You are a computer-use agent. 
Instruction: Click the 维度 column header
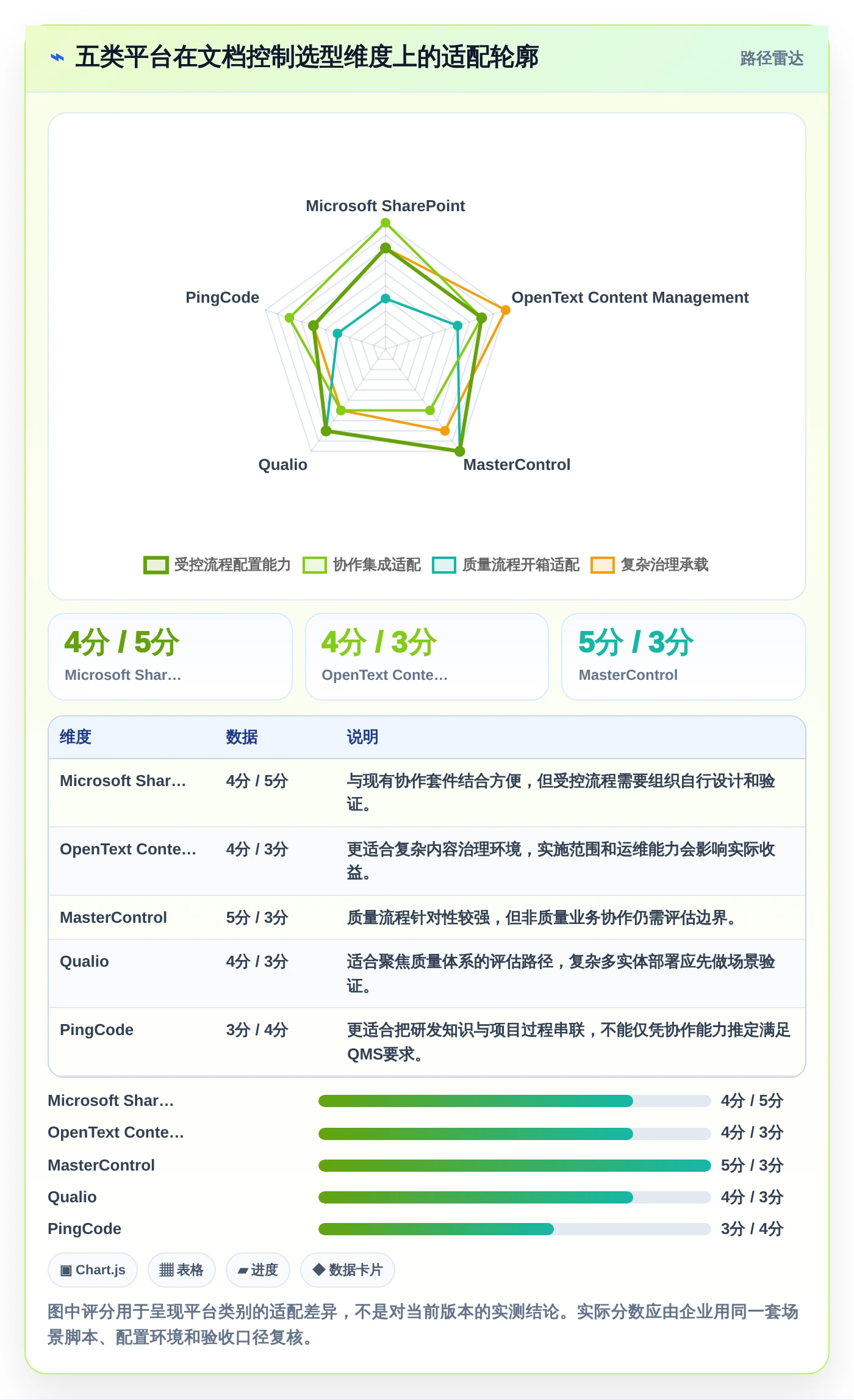(76, 737)
